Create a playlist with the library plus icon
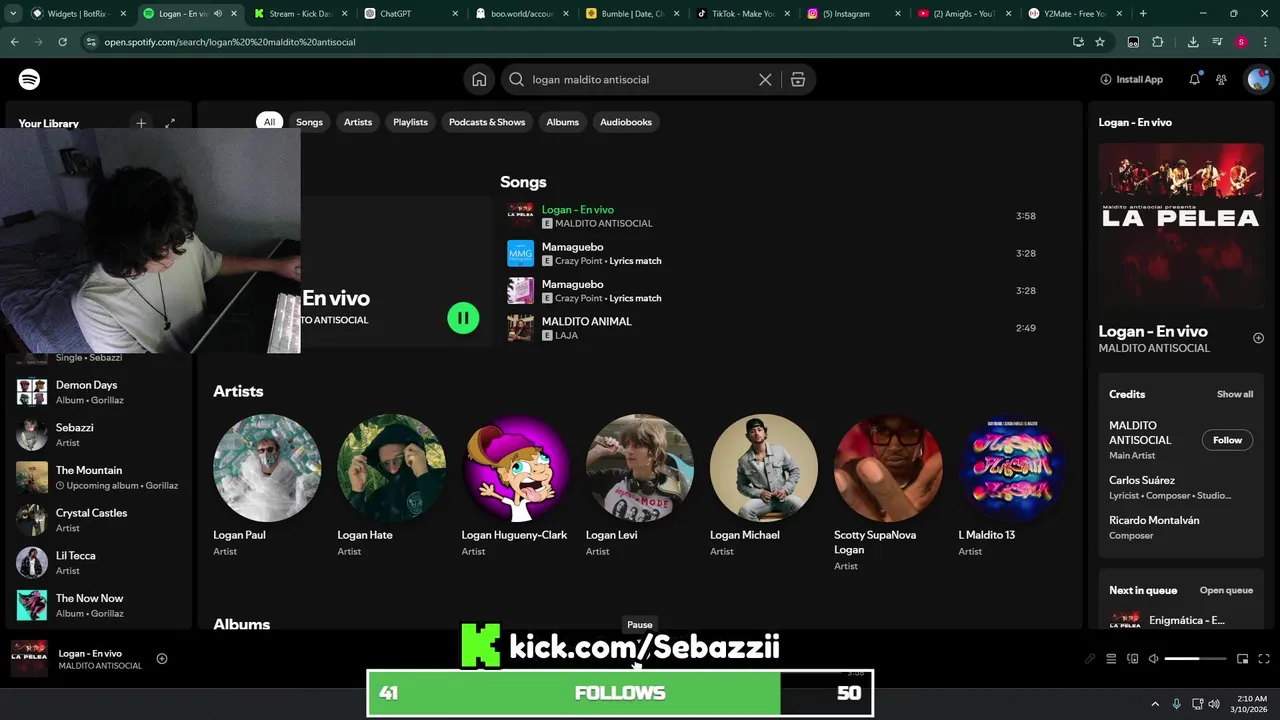 coord(141,123)
